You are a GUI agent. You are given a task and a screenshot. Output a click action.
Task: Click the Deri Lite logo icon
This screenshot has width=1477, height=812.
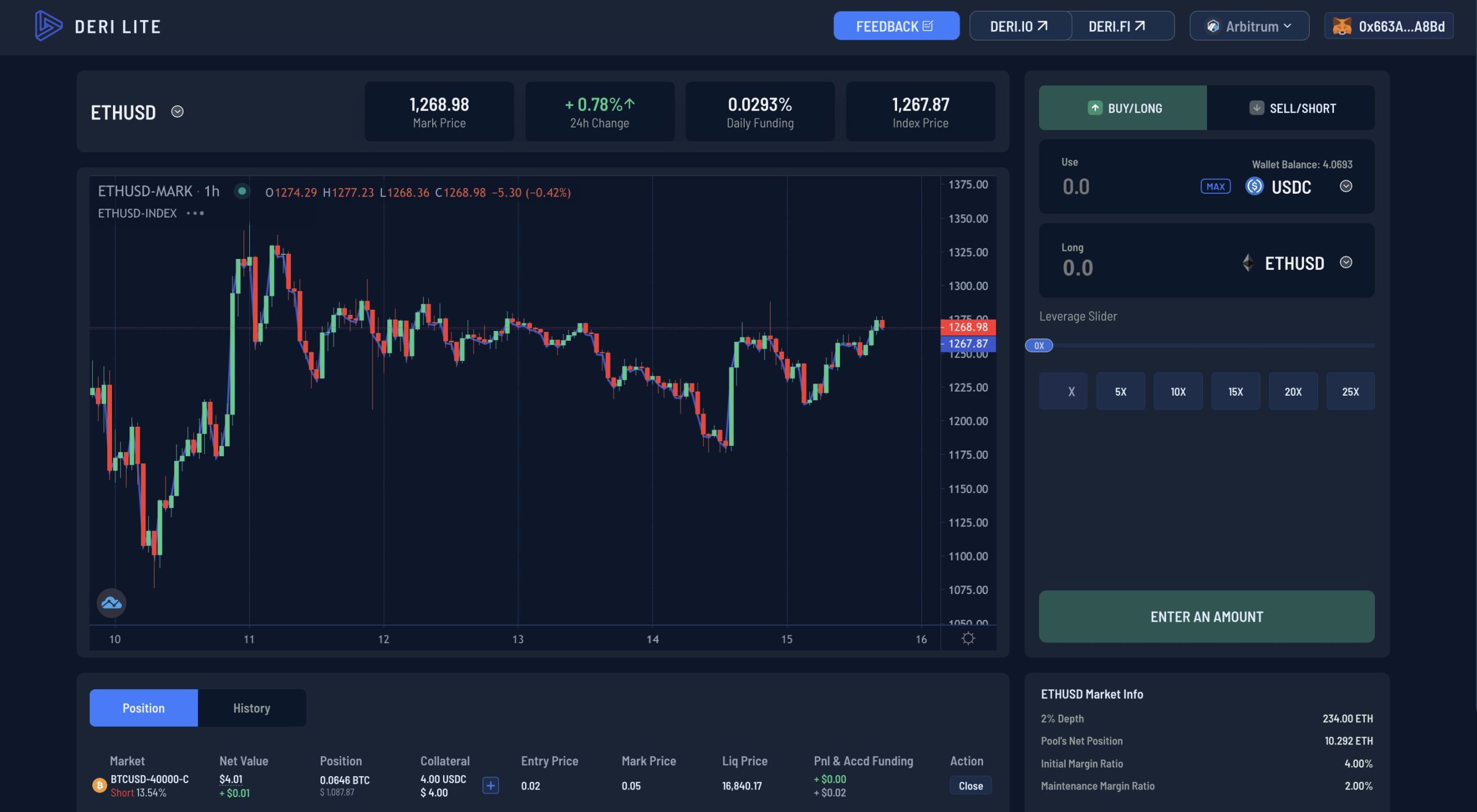click(48, 26)
